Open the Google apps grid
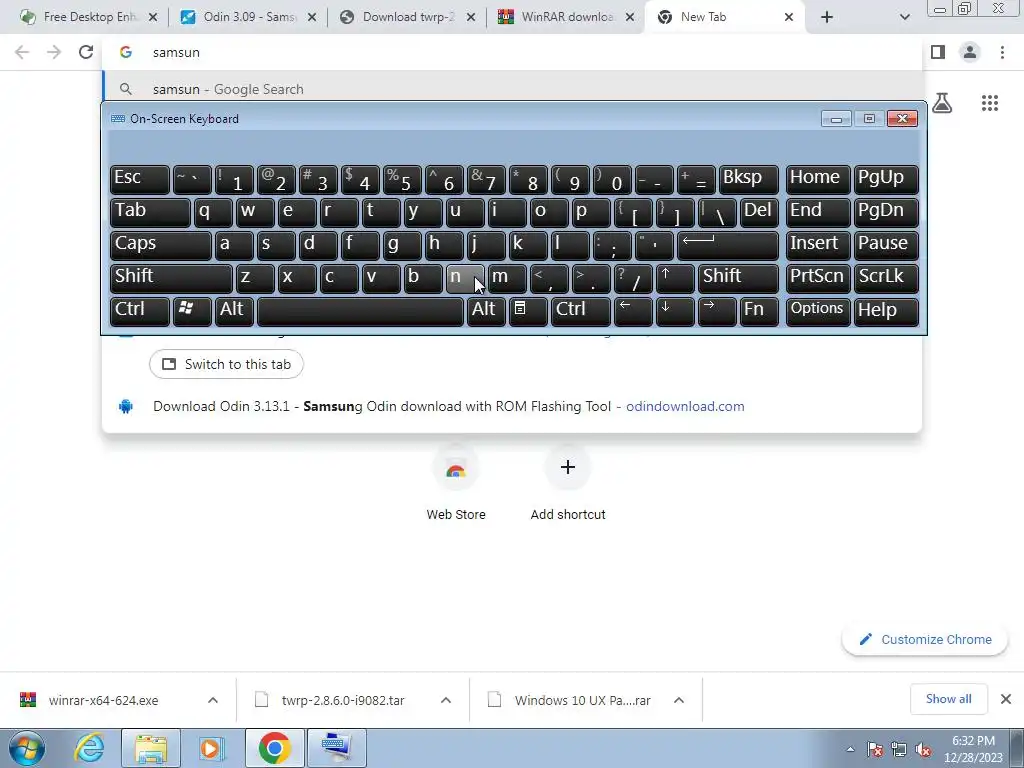Image resolution: width=1024 pixels, height=768 pixels. 989,103
